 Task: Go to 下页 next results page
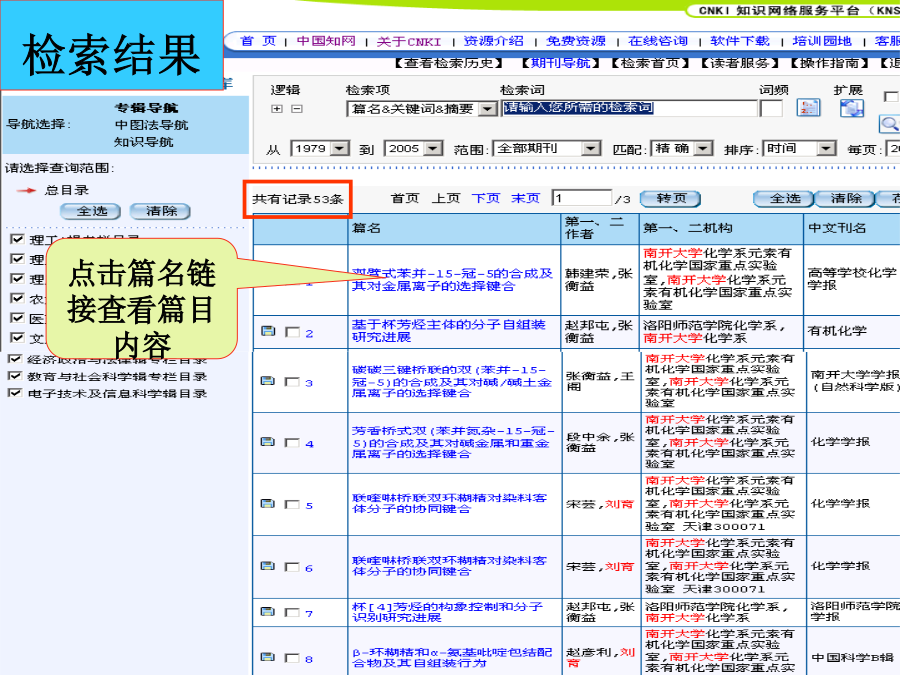coord(486,199)
